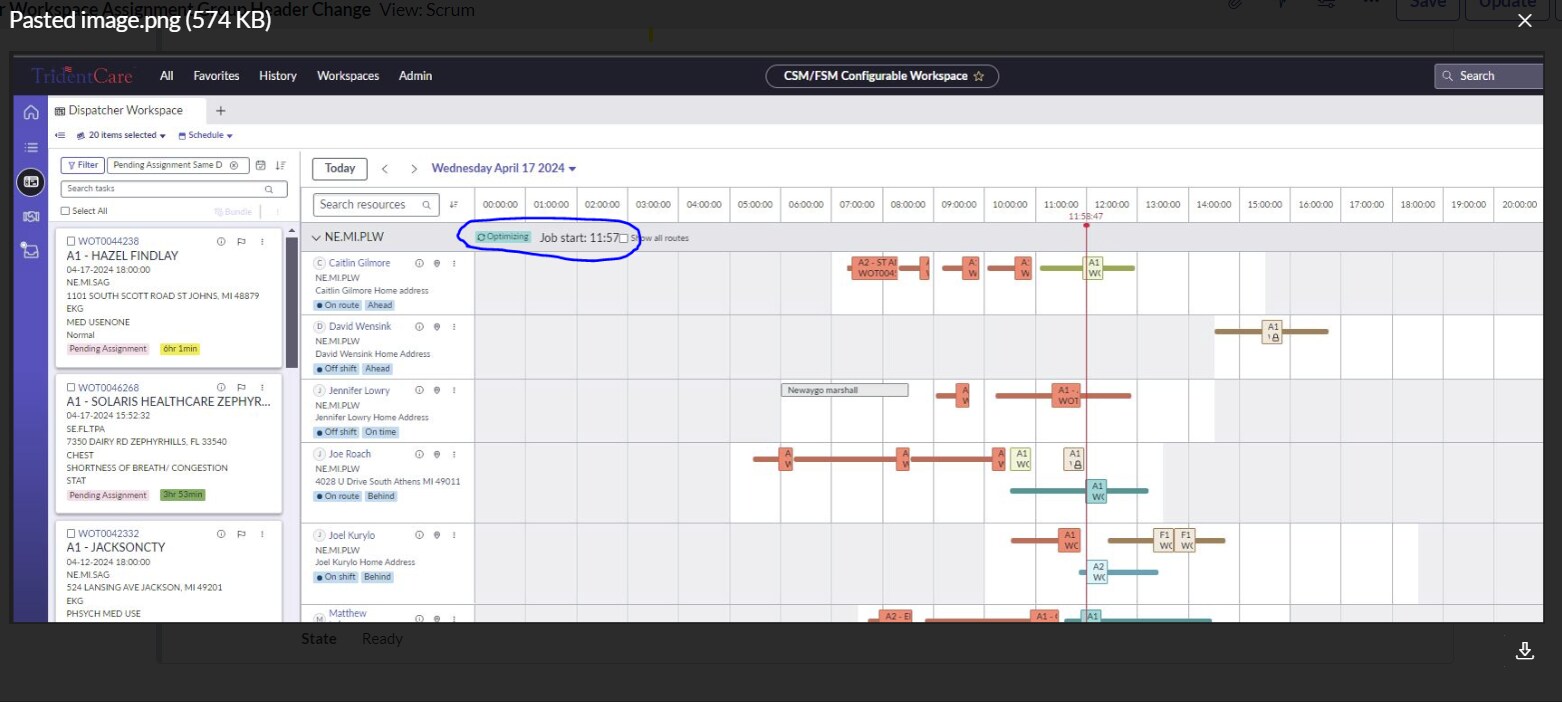Click the green Optimizing status badge

[503, 237]
